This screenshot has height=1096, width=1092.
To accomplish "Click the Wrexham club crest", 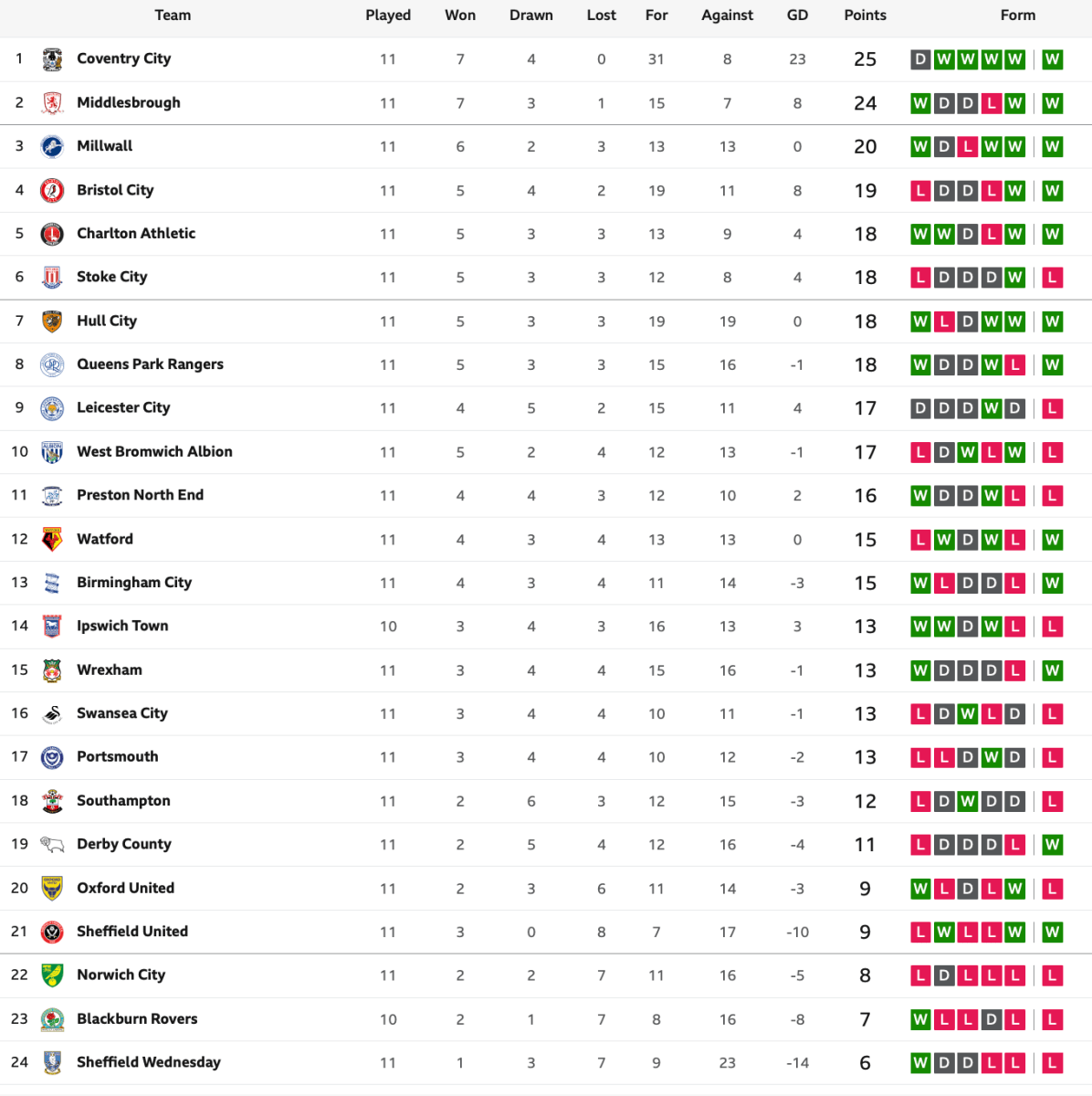I will pyautogui.click(x=52, y=670).
